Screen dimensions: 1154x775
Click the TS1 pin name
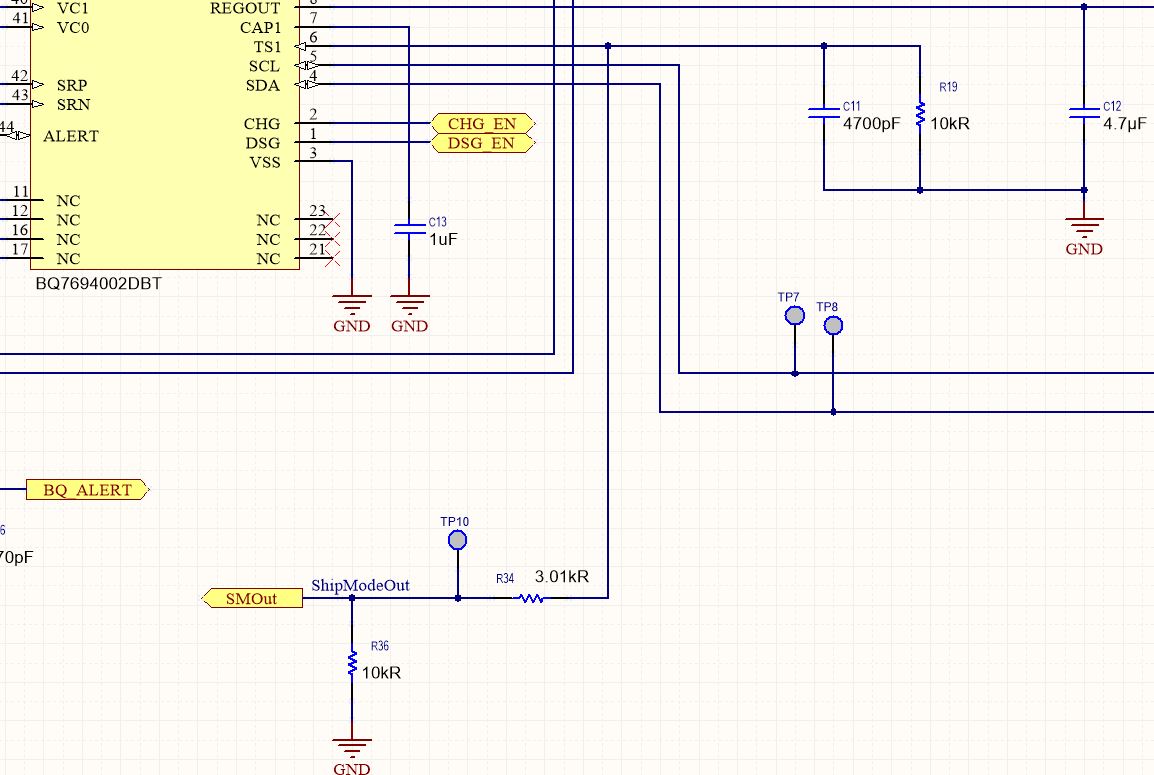(x=267, y=47)
